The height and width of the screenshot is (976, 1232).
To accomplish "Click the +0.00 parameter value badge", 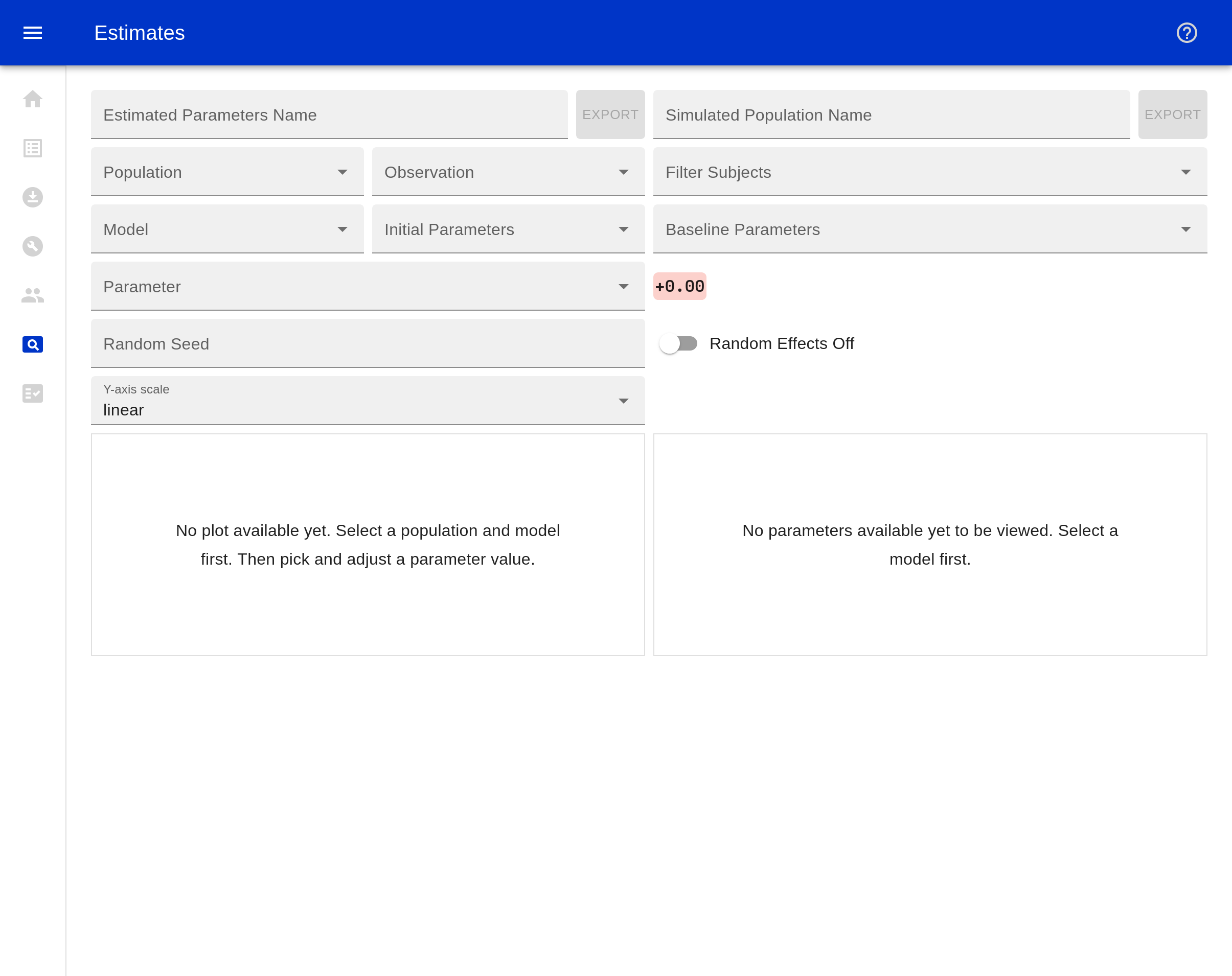I will (679, 286).
